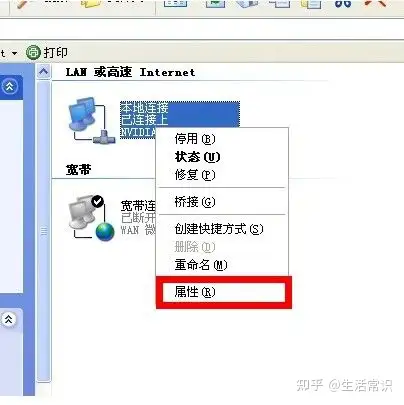This screenshot has width=404, height=405.
Task: Click the 宽带 group header
Action: pos(78,169)
